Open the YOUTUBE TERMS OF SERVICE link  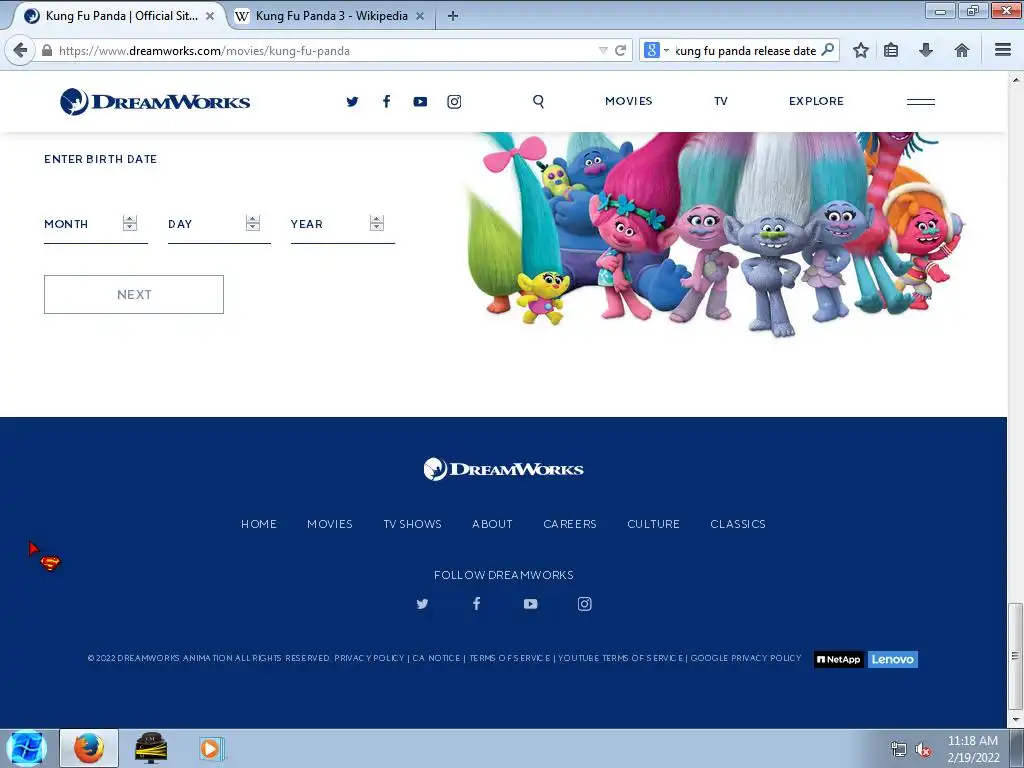tap(620, 658)
